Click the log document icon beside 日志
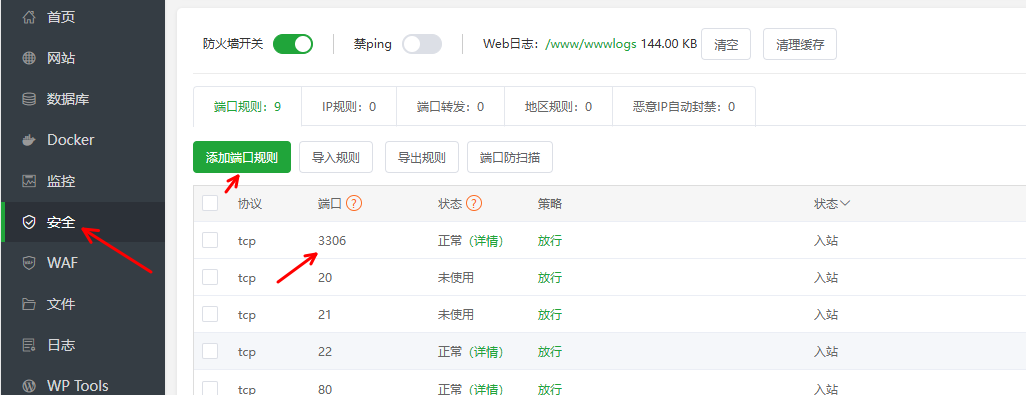The image size is (1026, 395). coord(29,345)
